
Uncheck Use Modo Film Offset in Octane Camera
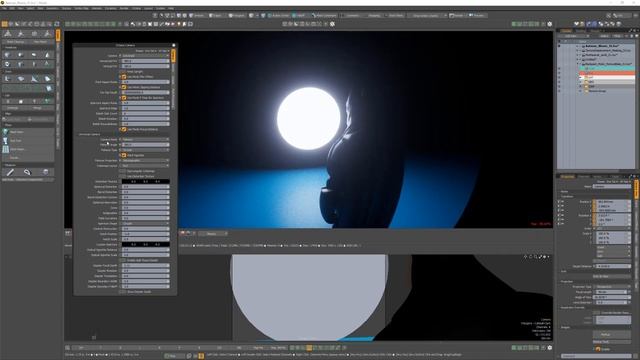click(x=124, y=77)
